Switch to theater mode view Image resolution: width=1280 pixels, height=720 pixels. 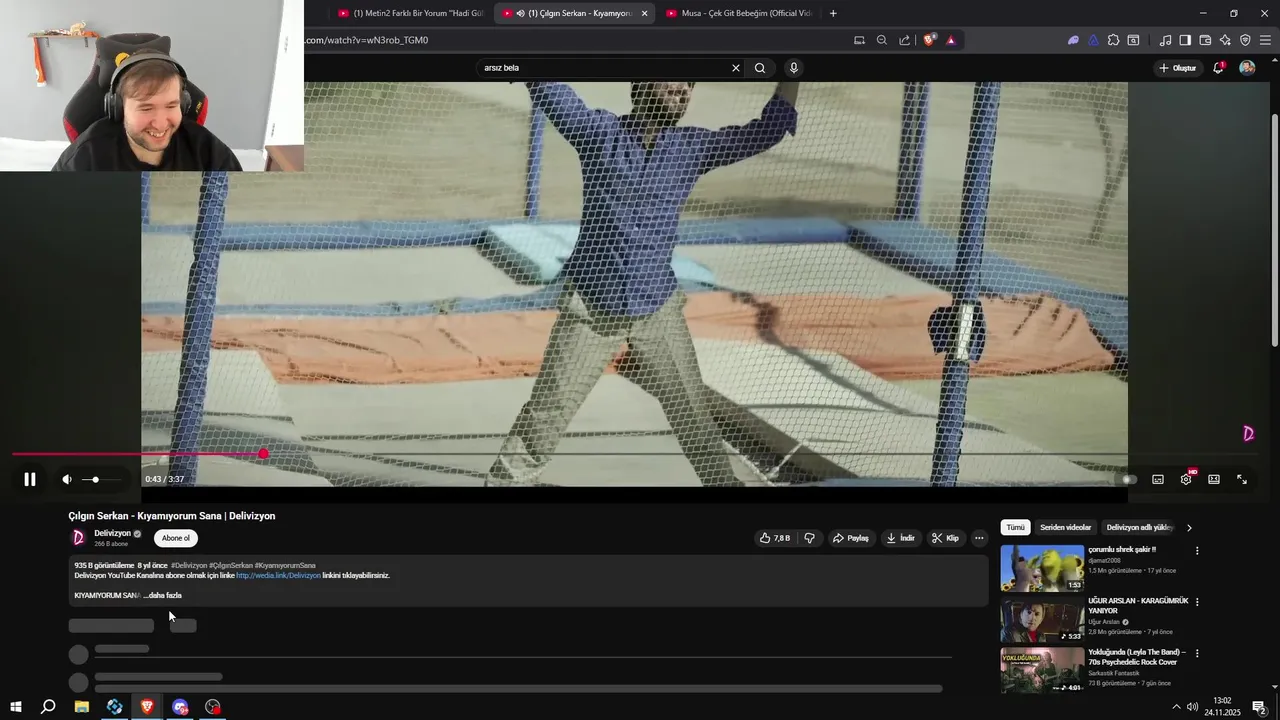pos(1214,479)
